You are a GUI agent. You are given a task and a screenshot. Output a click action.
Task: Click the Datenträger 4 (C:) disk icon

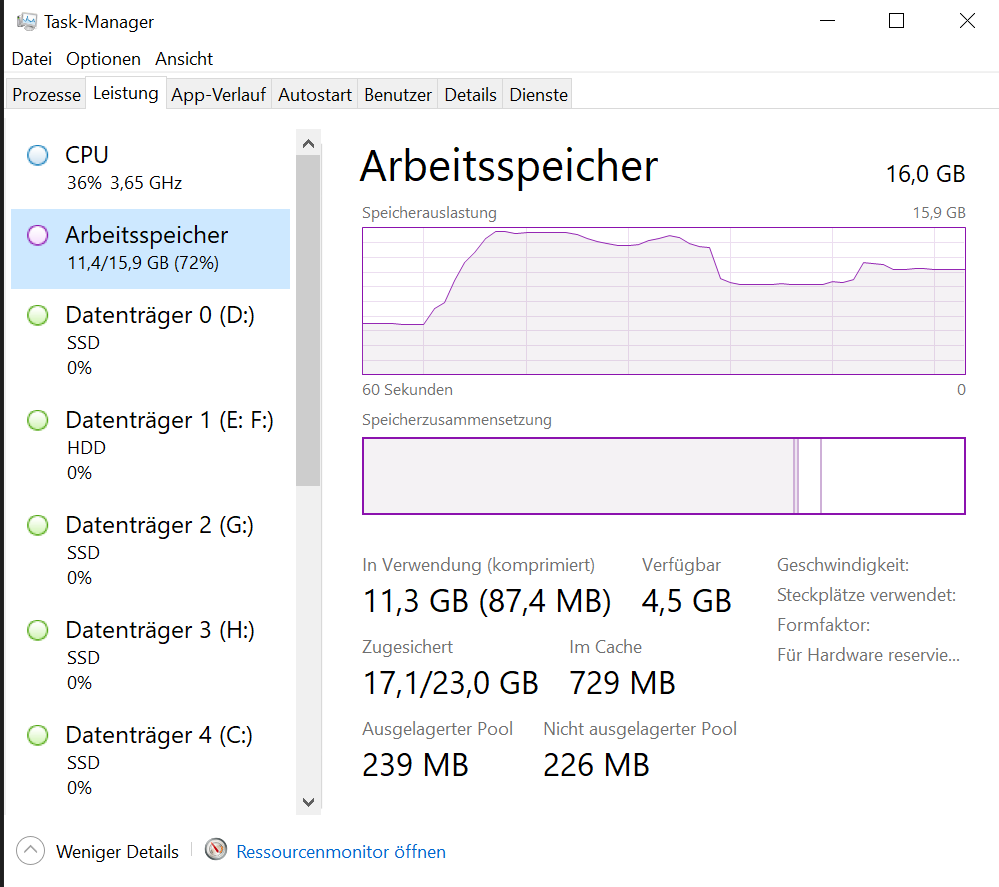coord(37,735)
